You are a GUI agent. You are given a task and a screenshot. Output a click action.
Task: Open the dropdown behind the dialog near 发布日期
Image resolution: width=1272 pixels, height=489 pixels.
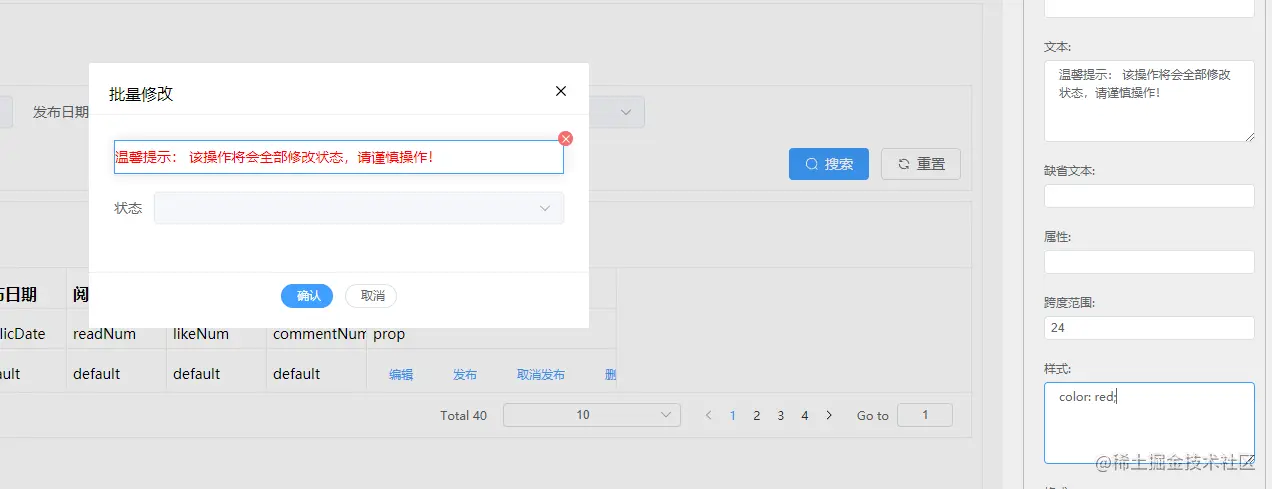[616, 112]
